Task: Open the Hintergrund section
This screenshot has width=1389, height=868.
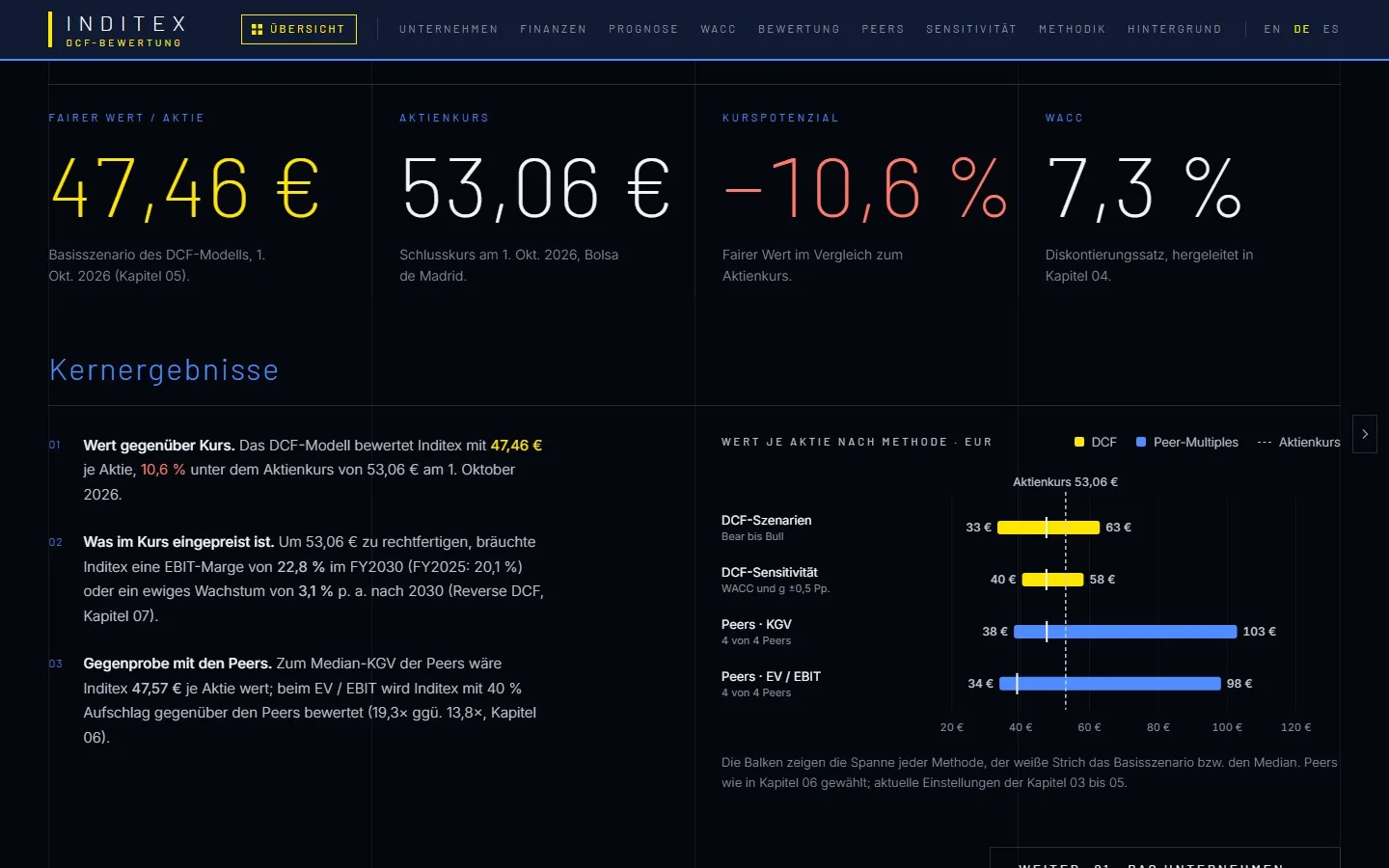Action: pyautogui.click(x=1175, y=29)
